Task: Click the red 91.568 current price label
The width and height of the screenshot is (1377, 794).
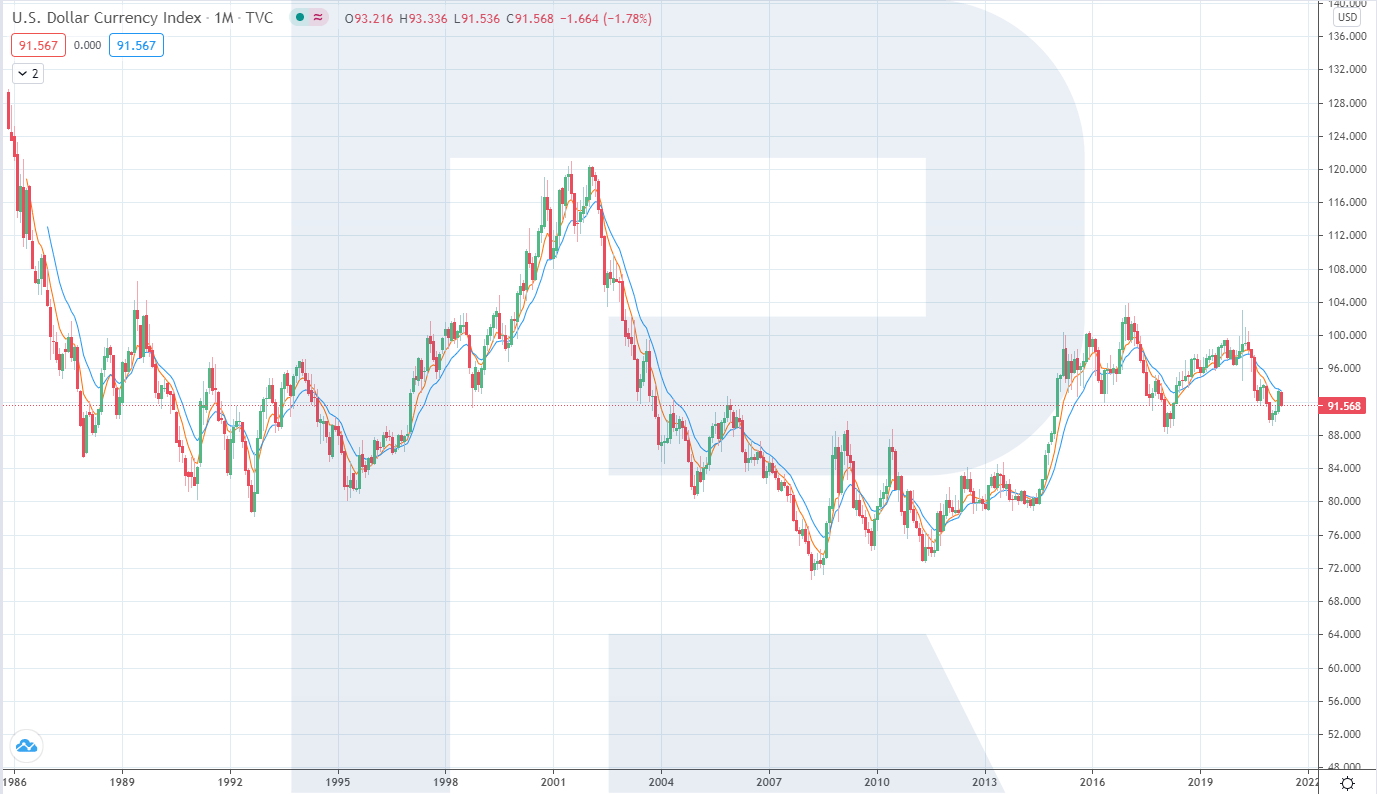Action: [x=1342, y=406]
